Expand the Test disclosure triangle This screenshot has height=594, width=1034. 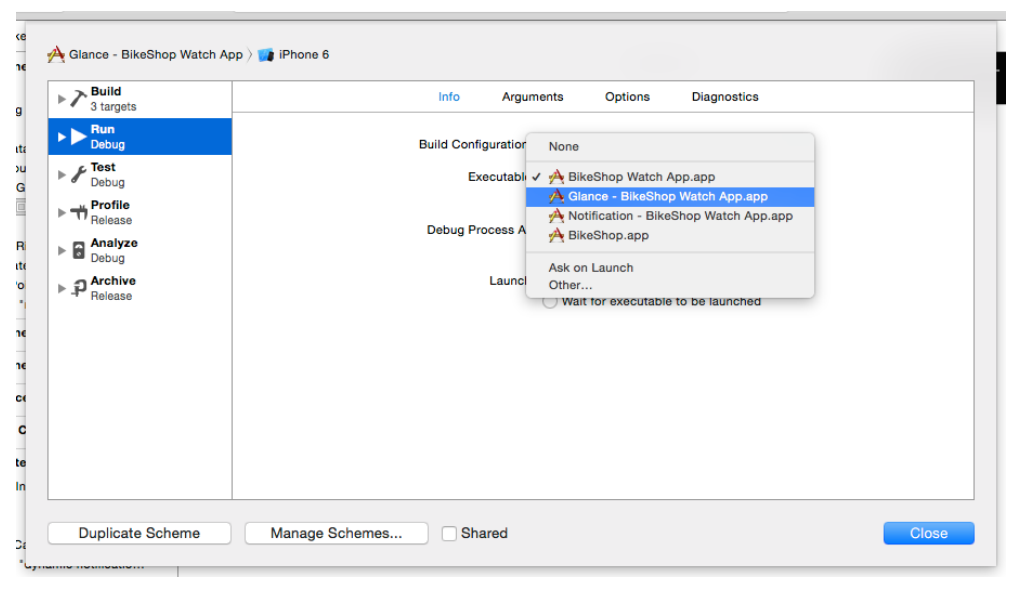61,175
